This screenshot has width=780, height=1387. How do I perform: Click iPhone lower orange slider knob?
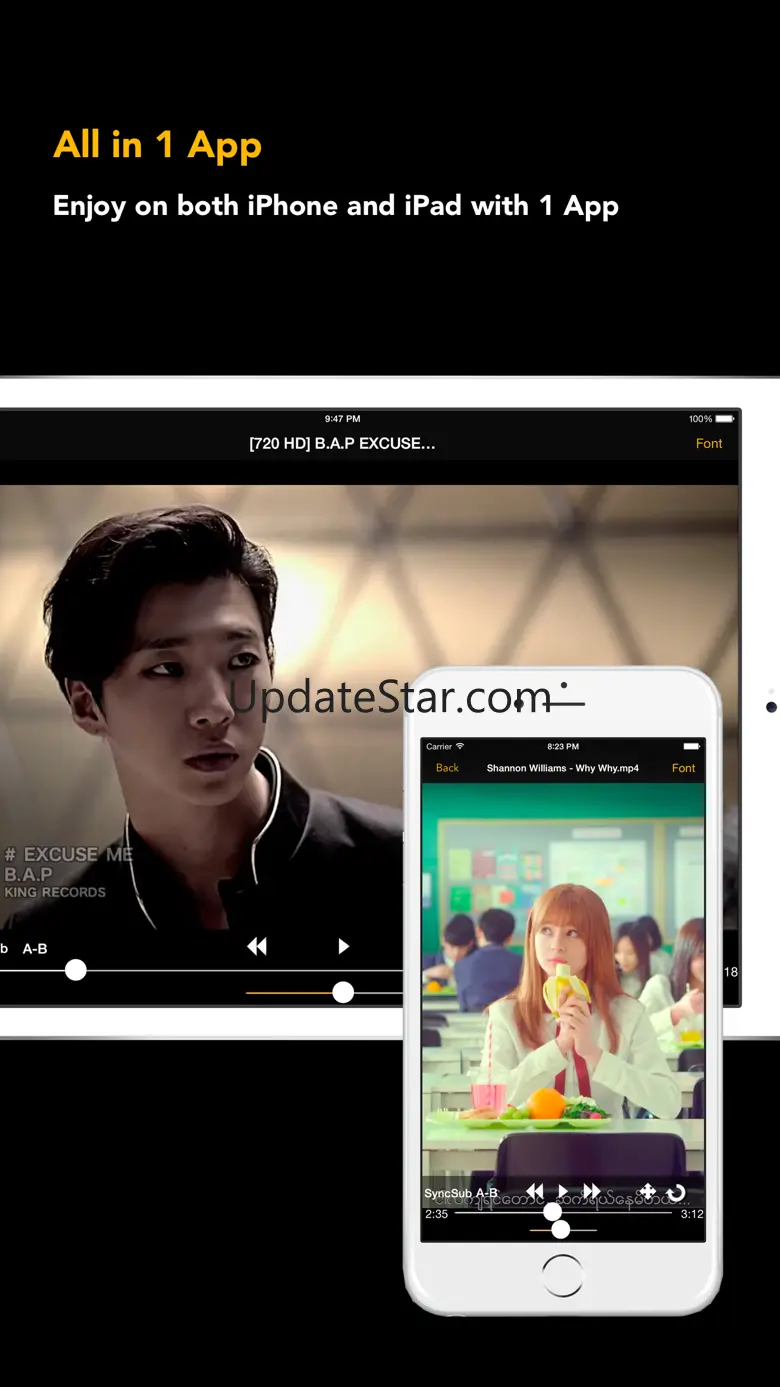tap(561, 1229)
